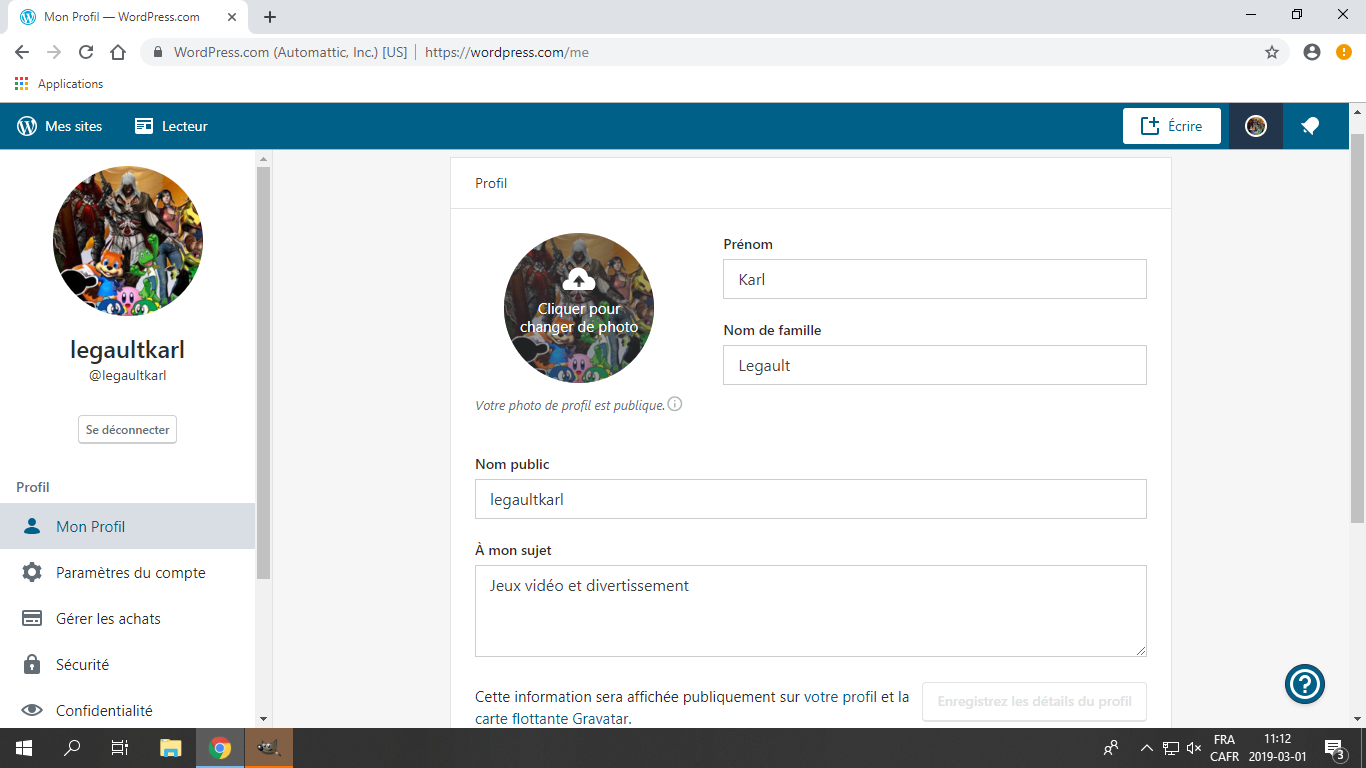The height and width of the screenshot is (768, 1366).
Task: Click the Nom public input field
Action: pyautogui.click(x=810, y=499)
